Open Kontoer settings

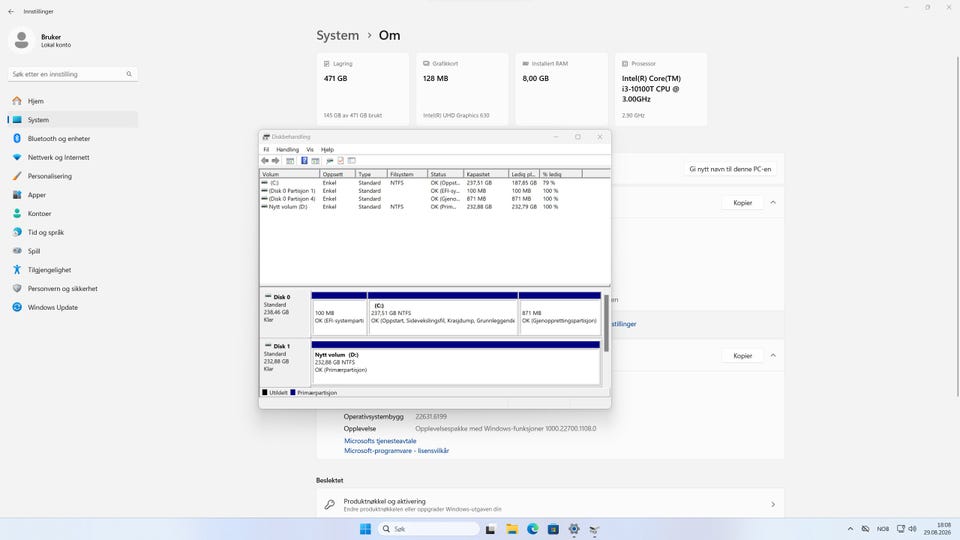click(72, 214)
